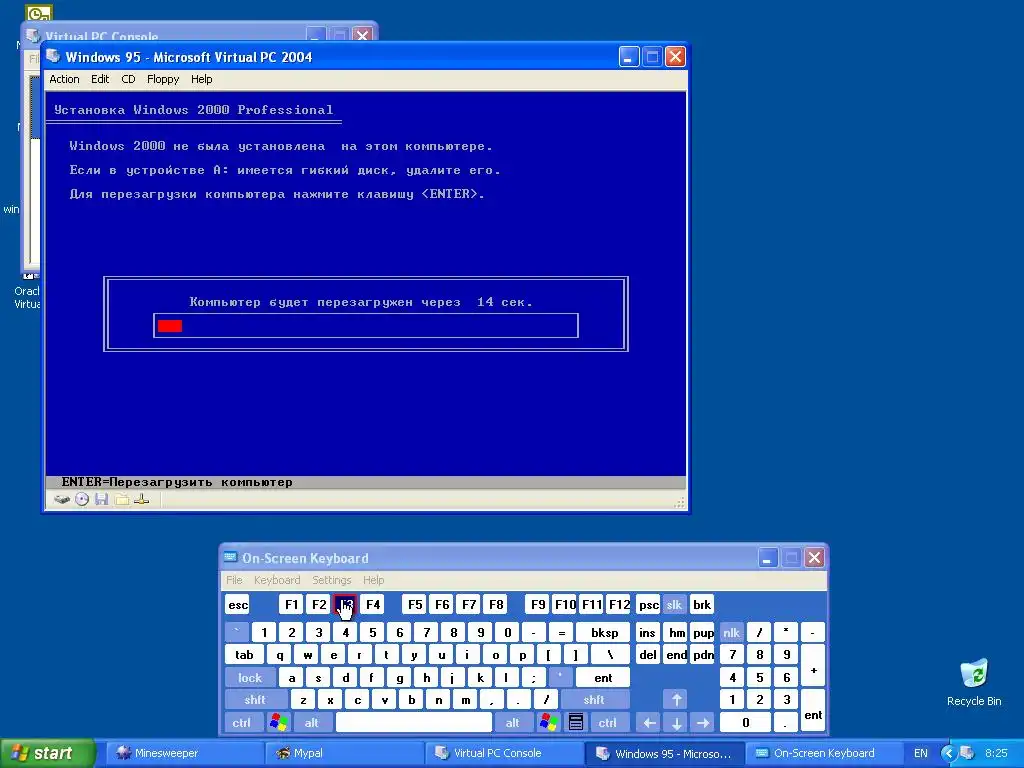1024x768 pixels.
Task: Click the bksp key
Action: (x=604, y=632)
